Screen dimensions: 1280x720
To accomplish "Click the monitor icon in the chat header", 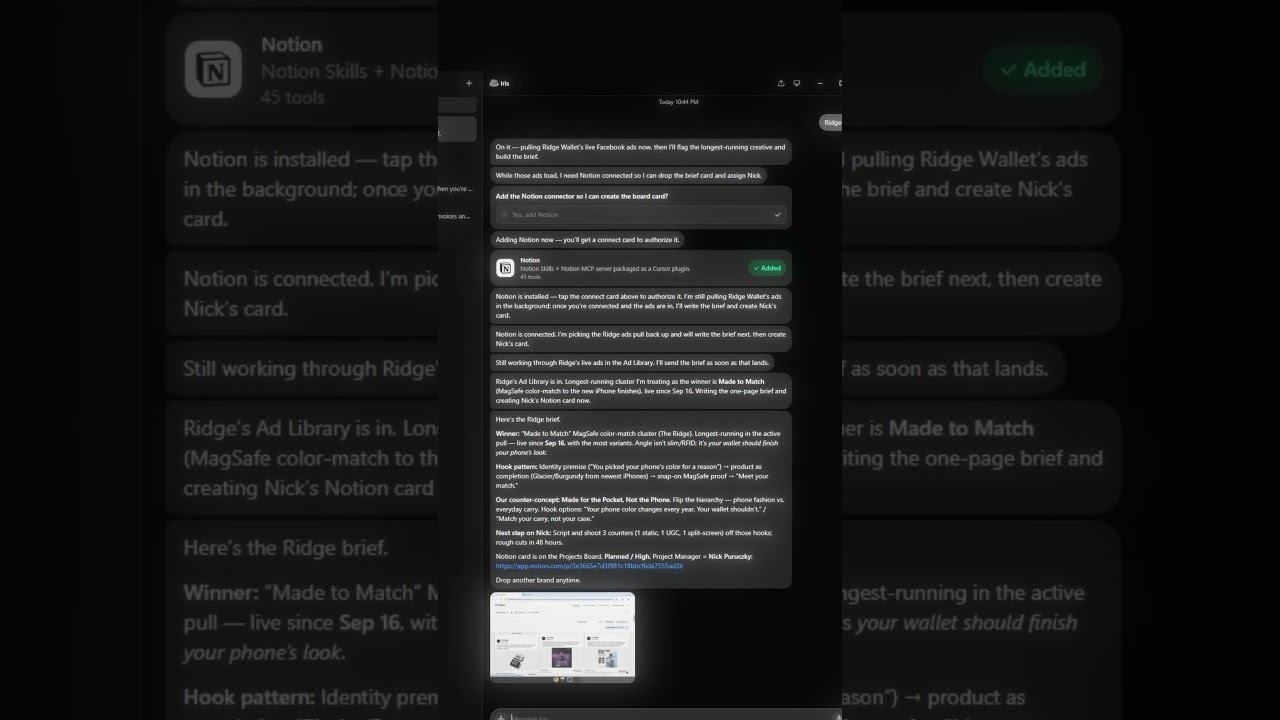I will click(x=797, y=83).
